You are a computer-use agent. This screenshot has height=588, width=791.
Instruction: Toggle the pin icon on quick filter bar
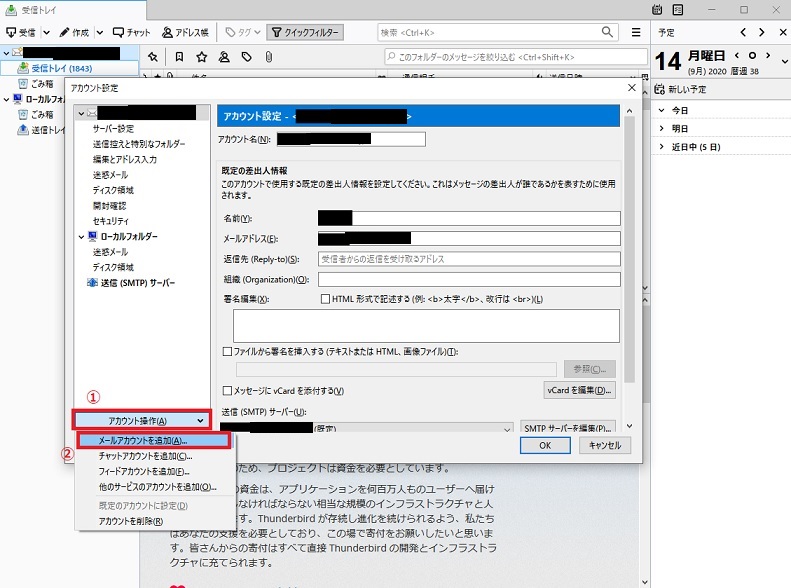click(x=153, y=57)
